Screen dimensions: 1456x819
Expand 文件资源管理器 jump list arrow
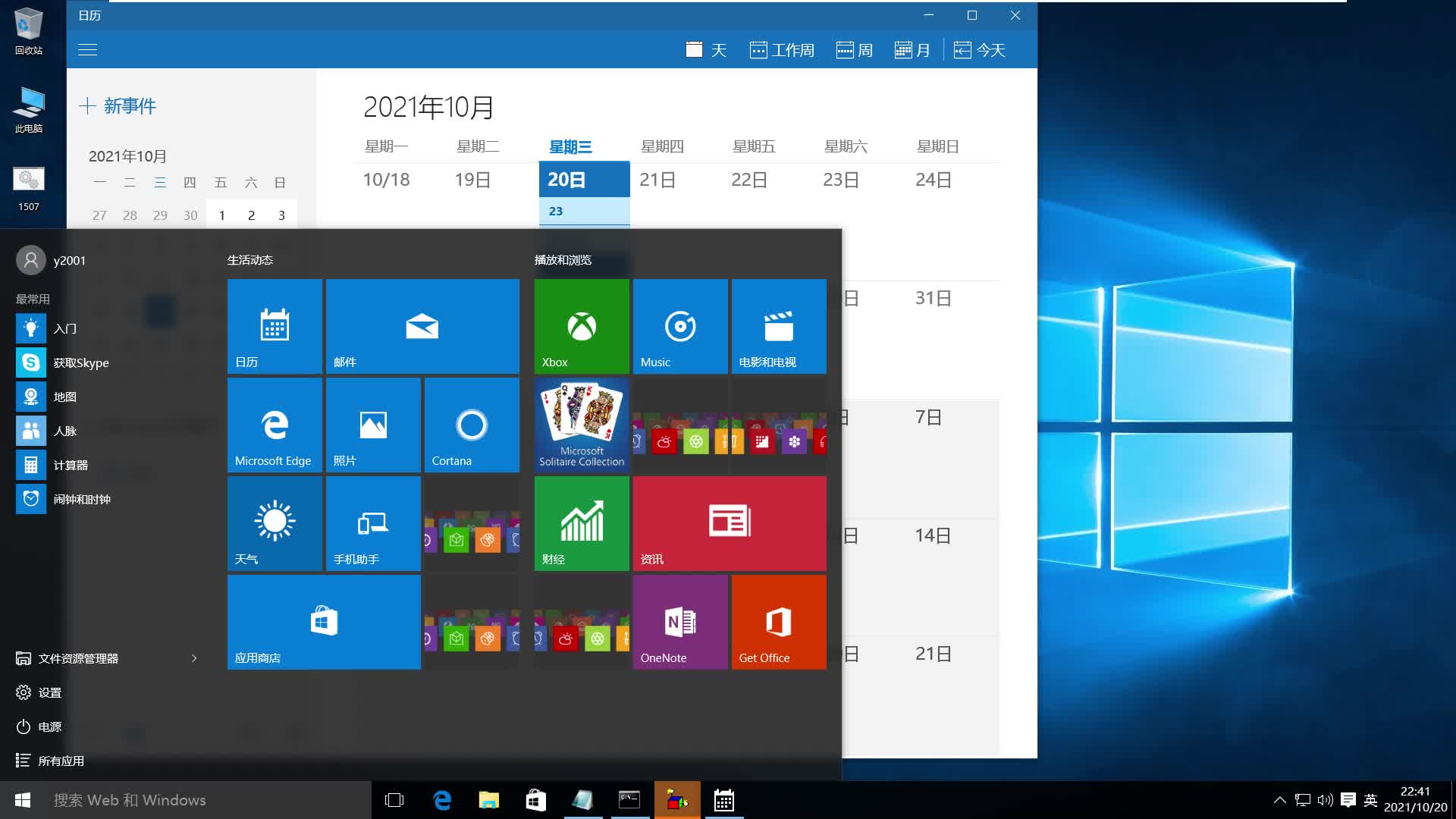tap(194, 658)
